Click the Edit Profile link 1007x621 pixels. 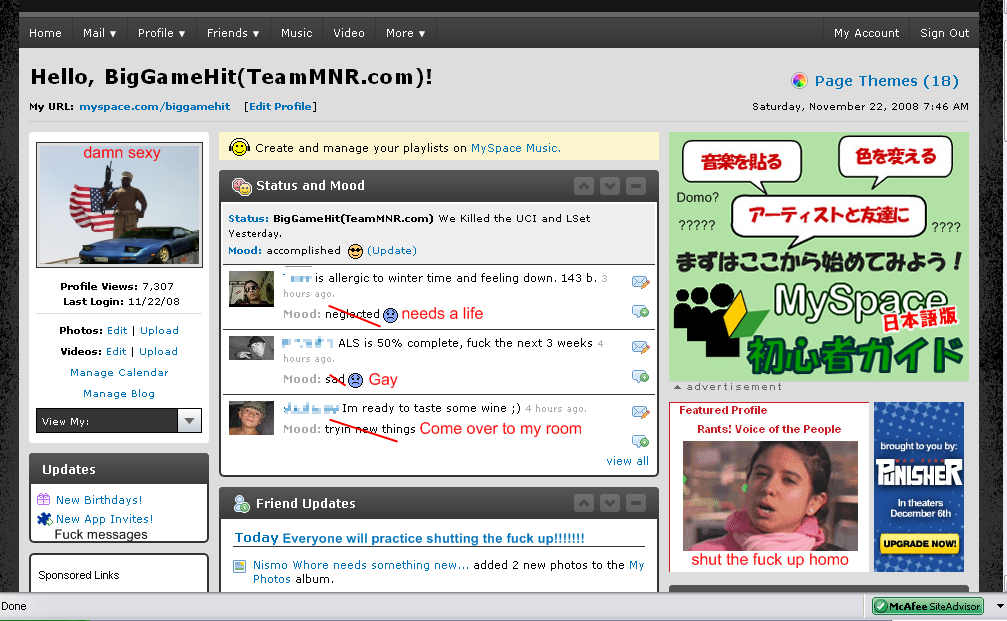pos(280,107)
